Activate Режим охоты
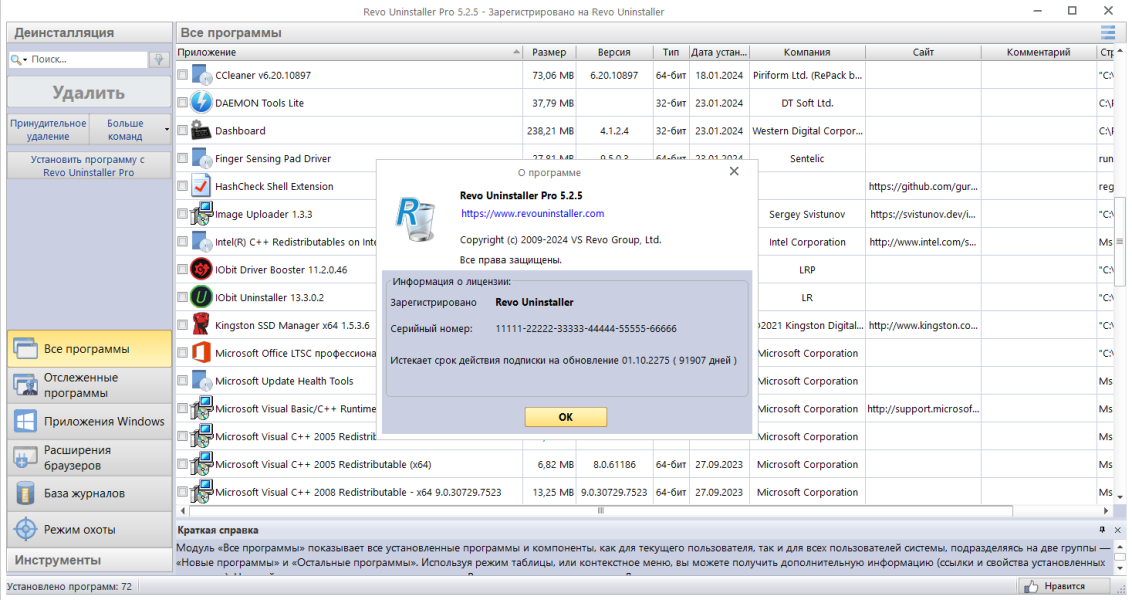1132x600 pixels. (90, 529)
